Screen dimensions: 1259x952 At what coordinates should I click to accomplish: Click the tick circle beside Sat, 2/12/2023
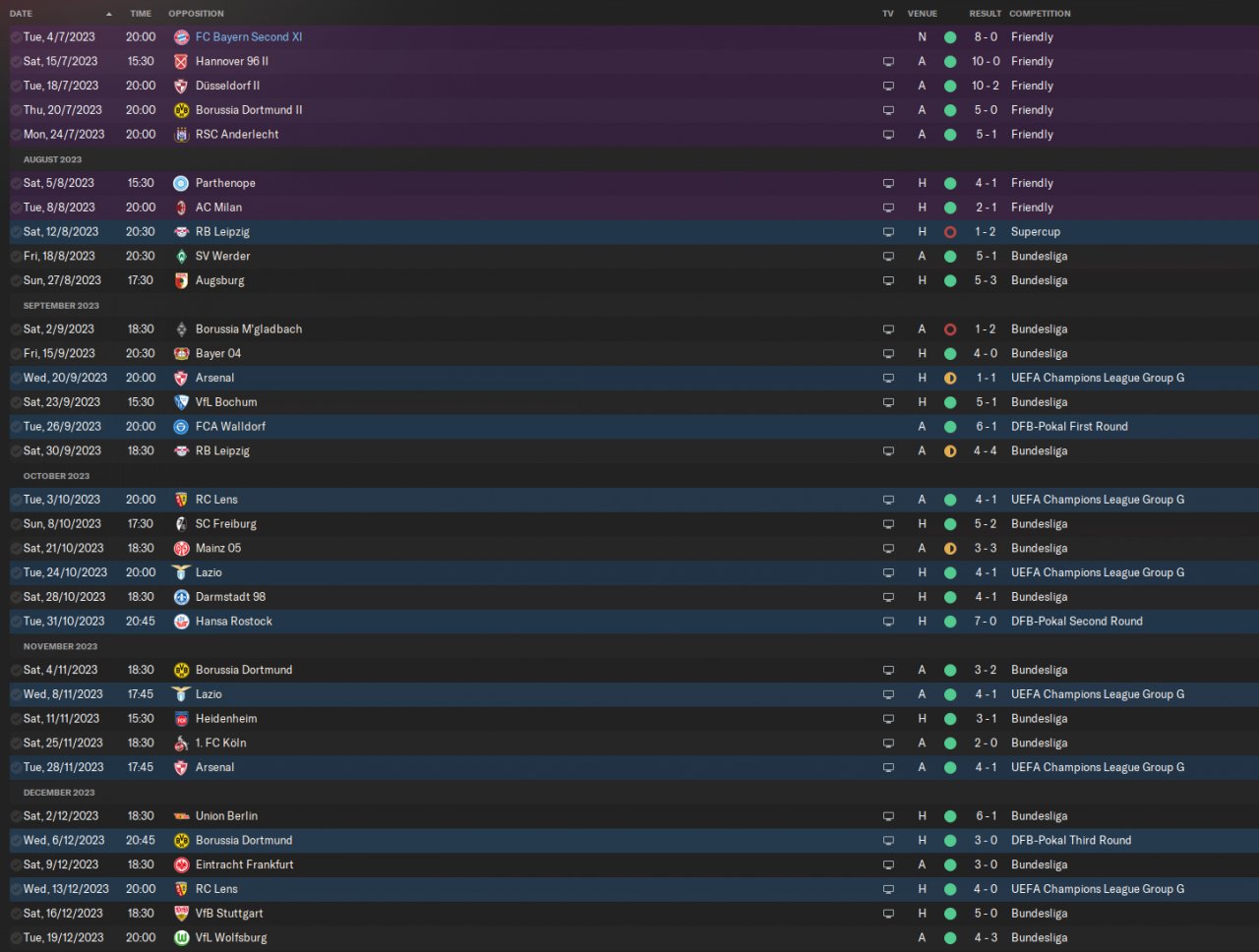coord(16,816)
